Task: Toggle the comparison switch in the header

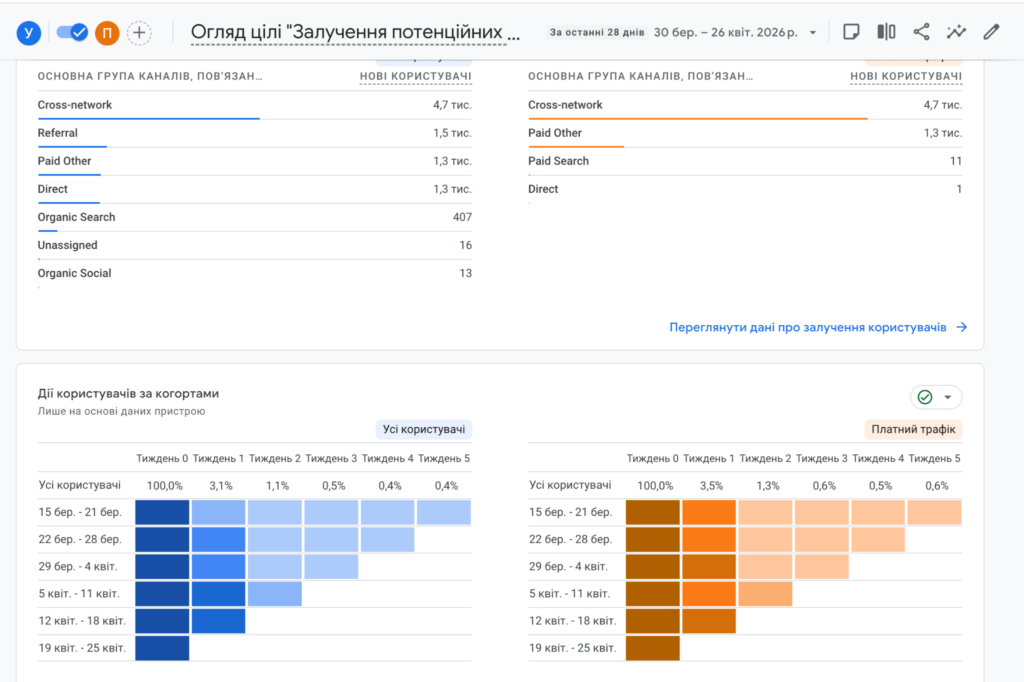Action: click(x=71, y=32)
